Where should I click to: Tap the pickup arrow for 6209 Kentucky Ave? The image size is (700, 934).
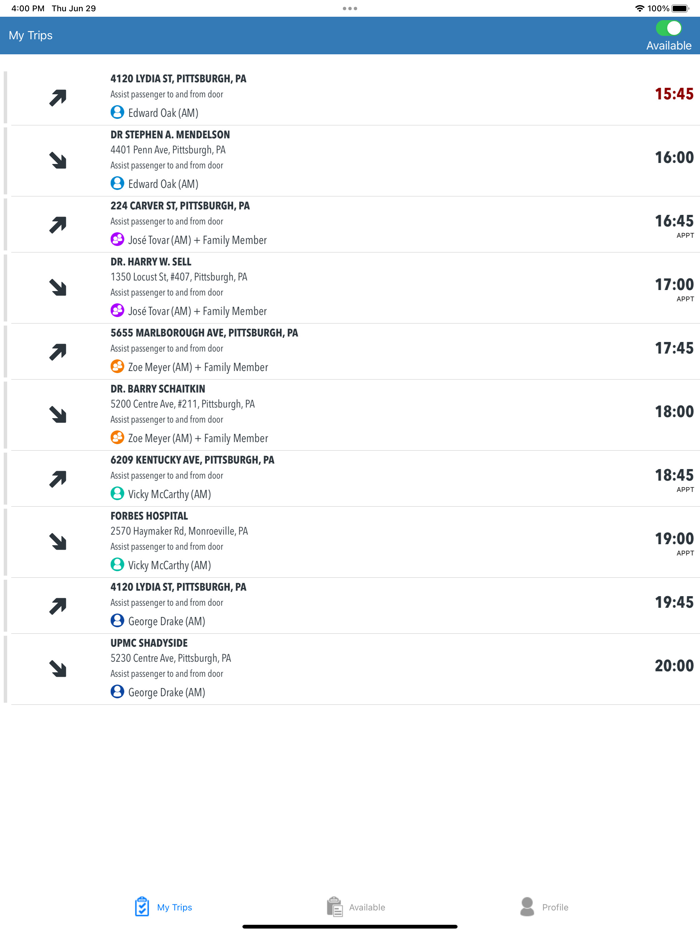(57, 477)
